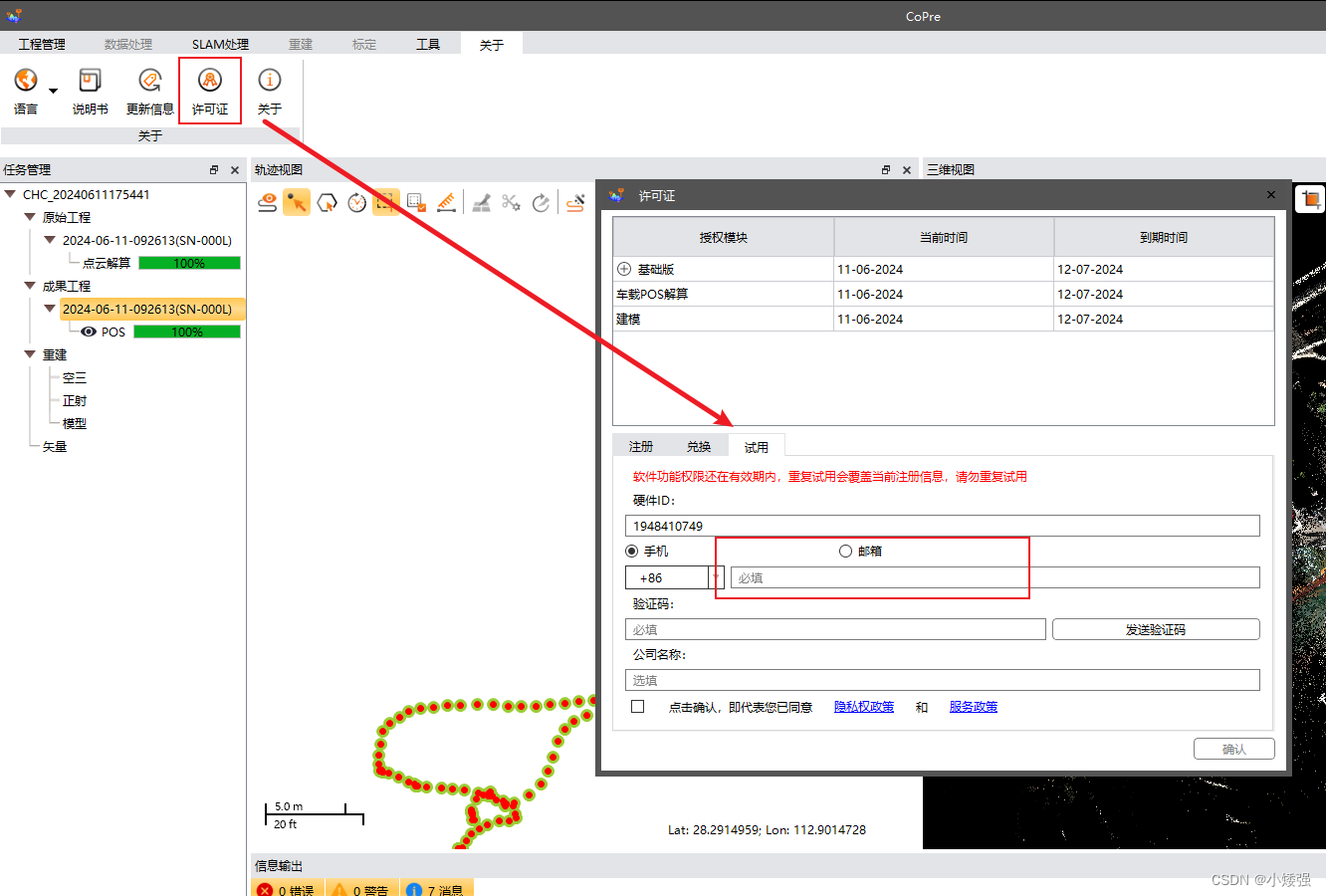Collapse 2024-06-11-092613 under 原始工程

tap(50, 240)
